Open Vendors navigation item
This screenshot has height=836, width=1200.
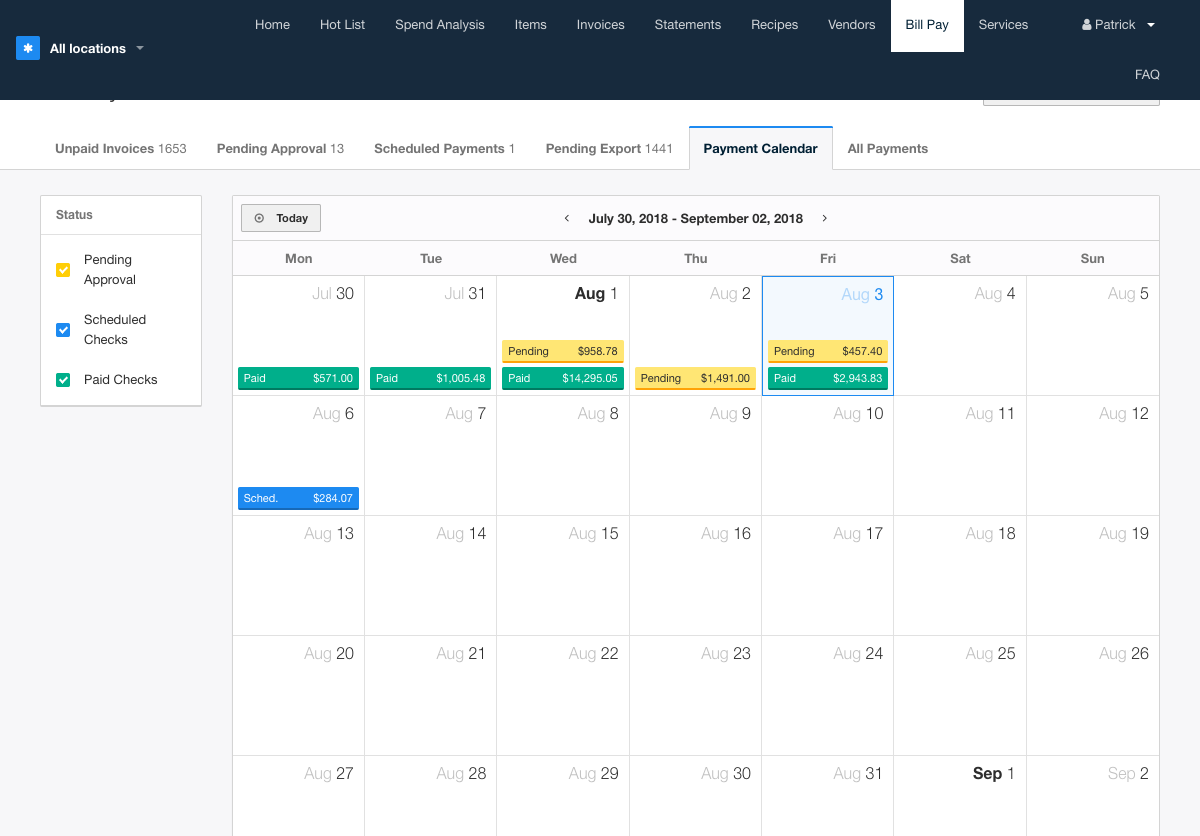[852, 25]
